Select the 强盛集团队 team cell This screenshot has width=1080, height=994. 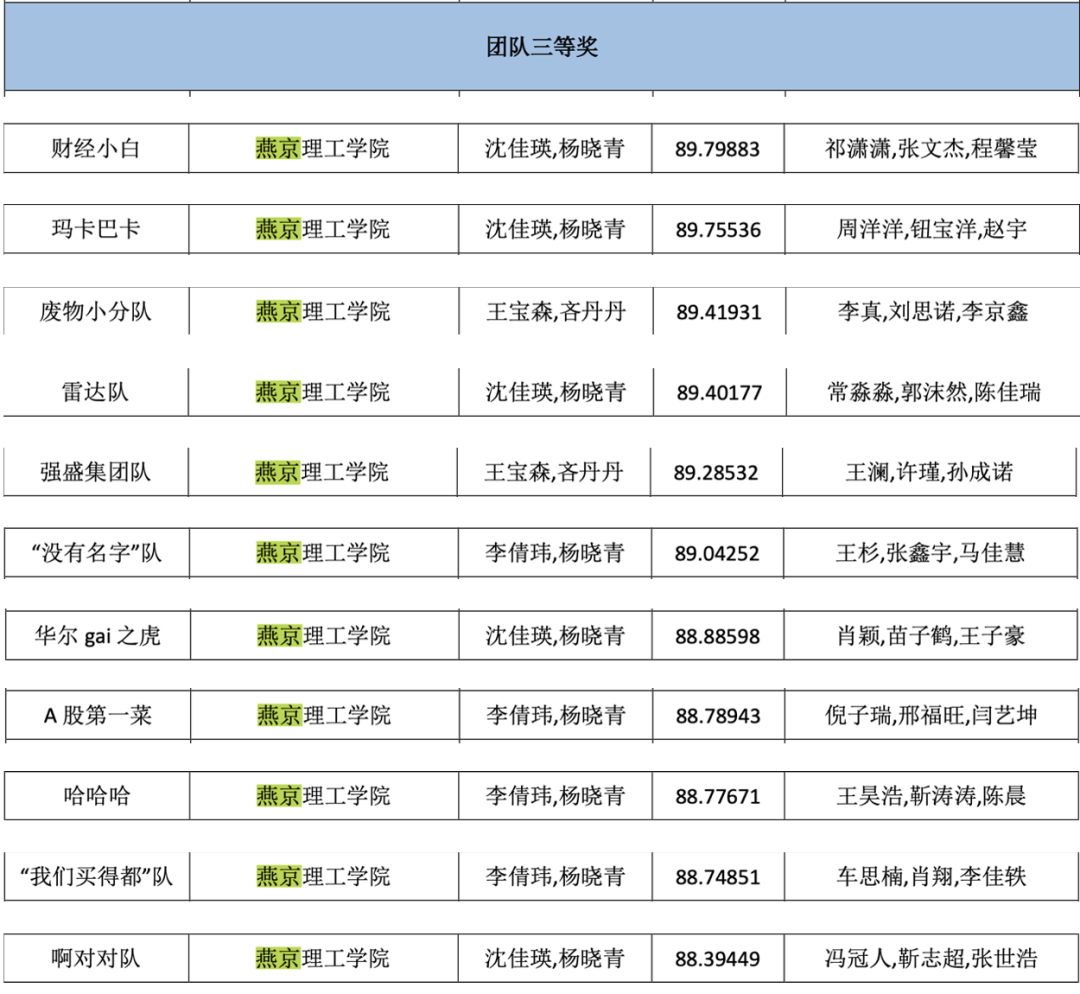(95, 472)
